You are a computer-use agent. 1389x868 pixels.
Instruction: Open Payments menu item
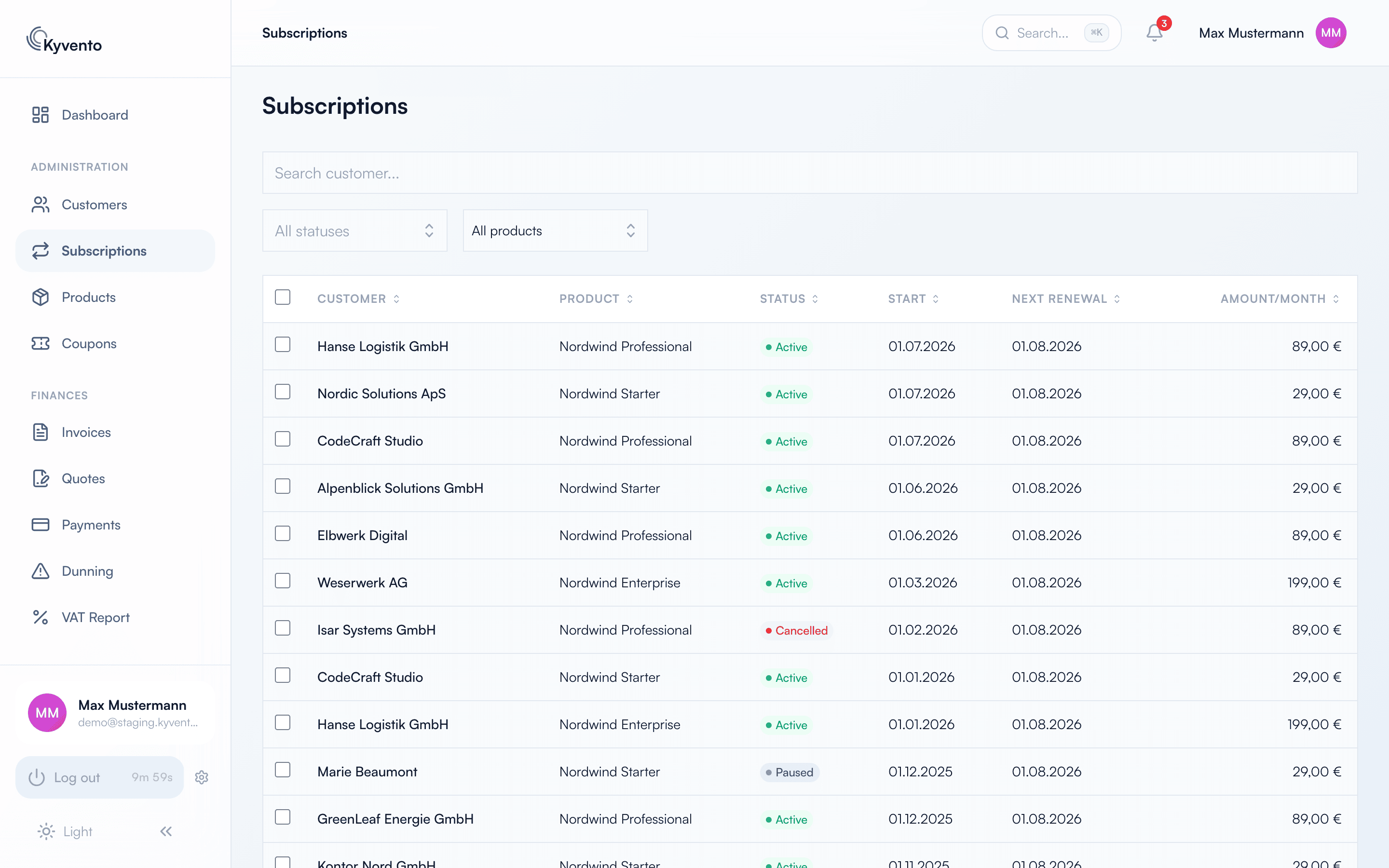(x=115, y=525)
